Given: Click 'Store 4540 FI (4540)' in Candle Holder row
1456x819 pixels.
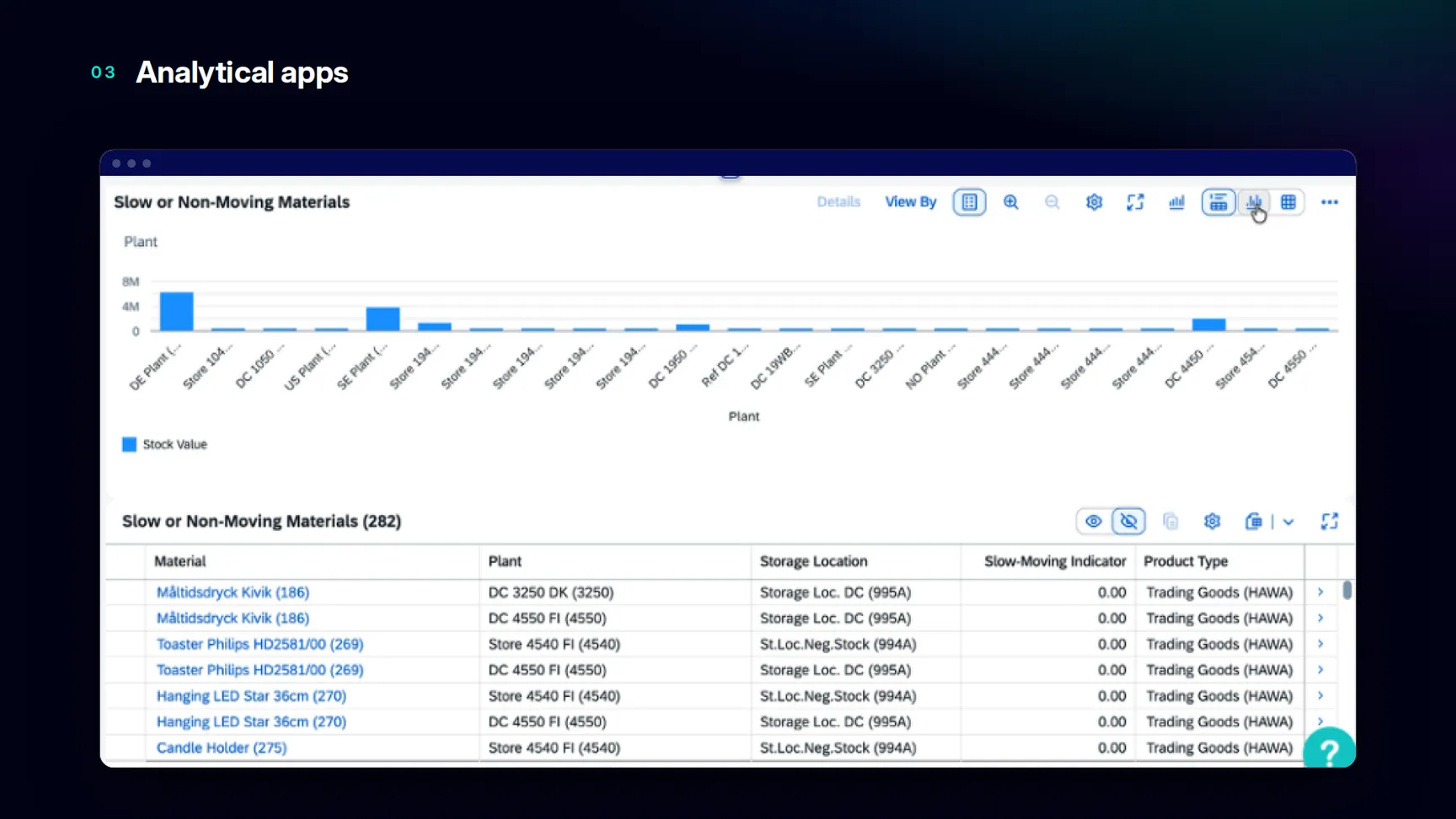Looking at the screenshot, I should pyautogui.click(x=554, y=748).
